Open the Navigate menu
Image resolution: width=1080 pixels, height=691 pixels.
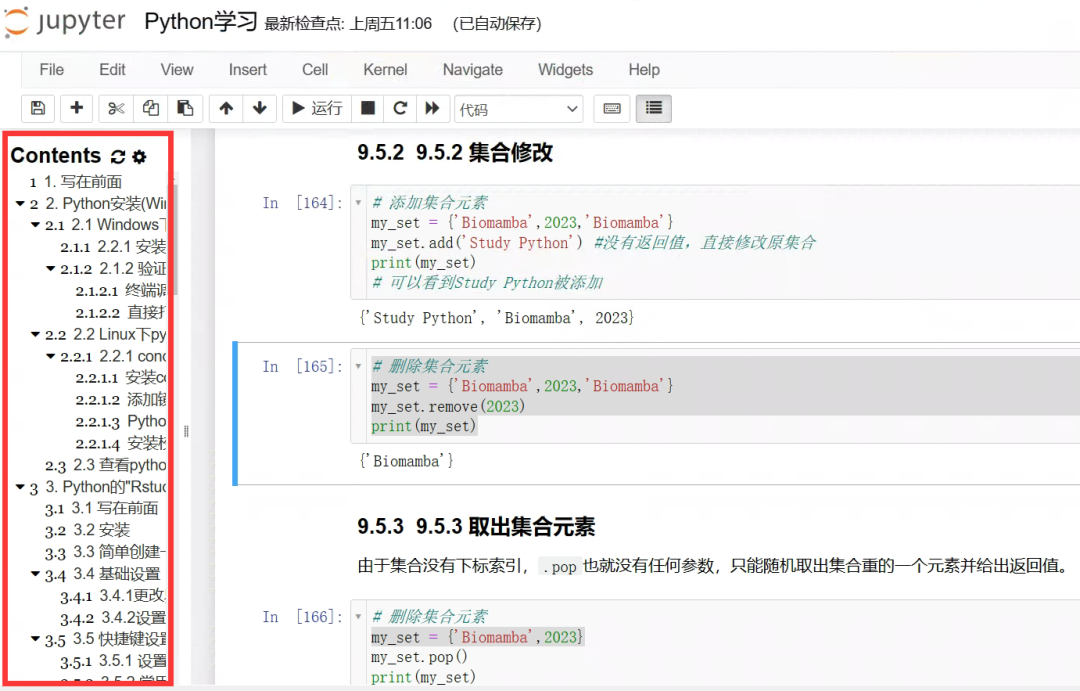472,70
